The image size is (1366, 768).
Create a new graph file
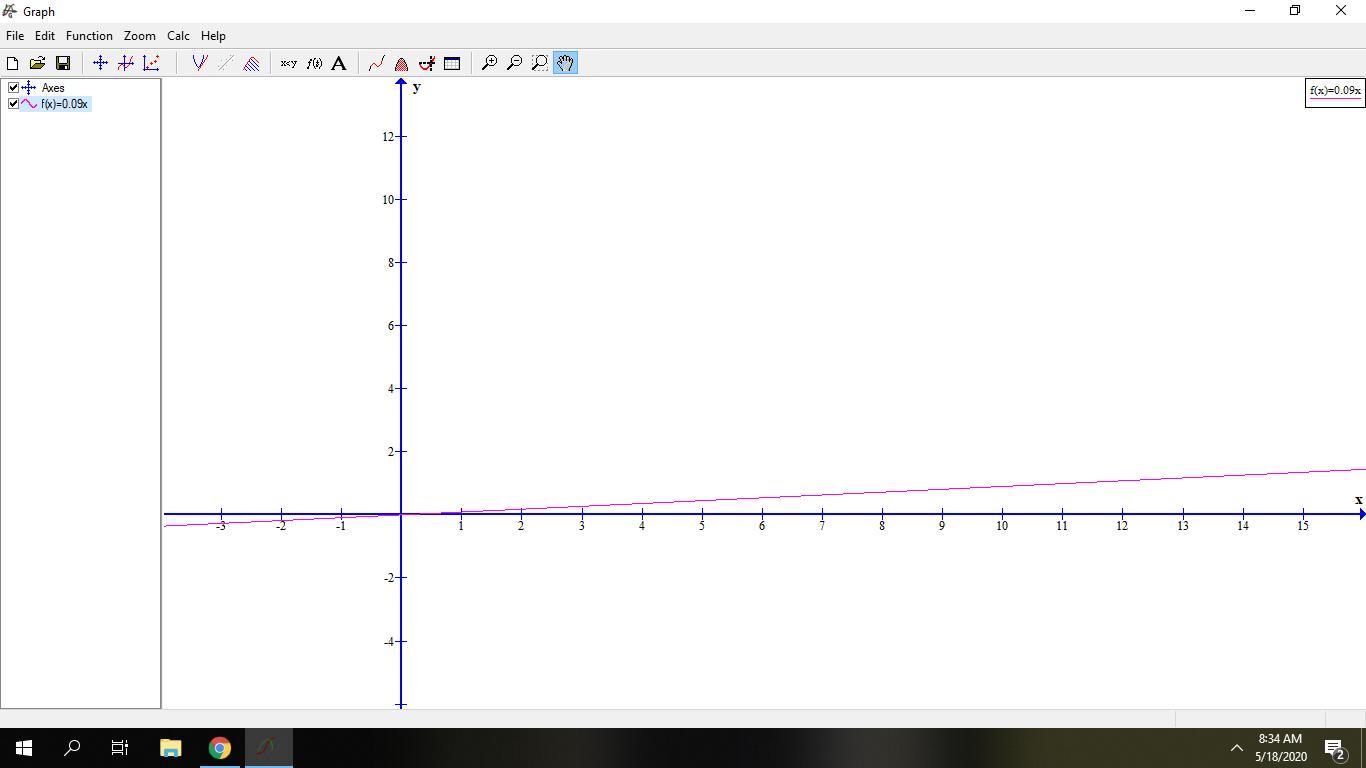tap(12, 63)
